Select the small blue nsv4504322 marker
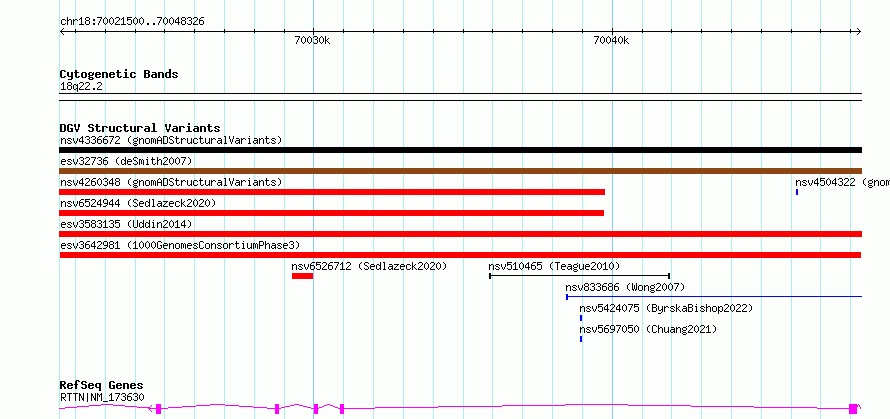 pos(797,192)
